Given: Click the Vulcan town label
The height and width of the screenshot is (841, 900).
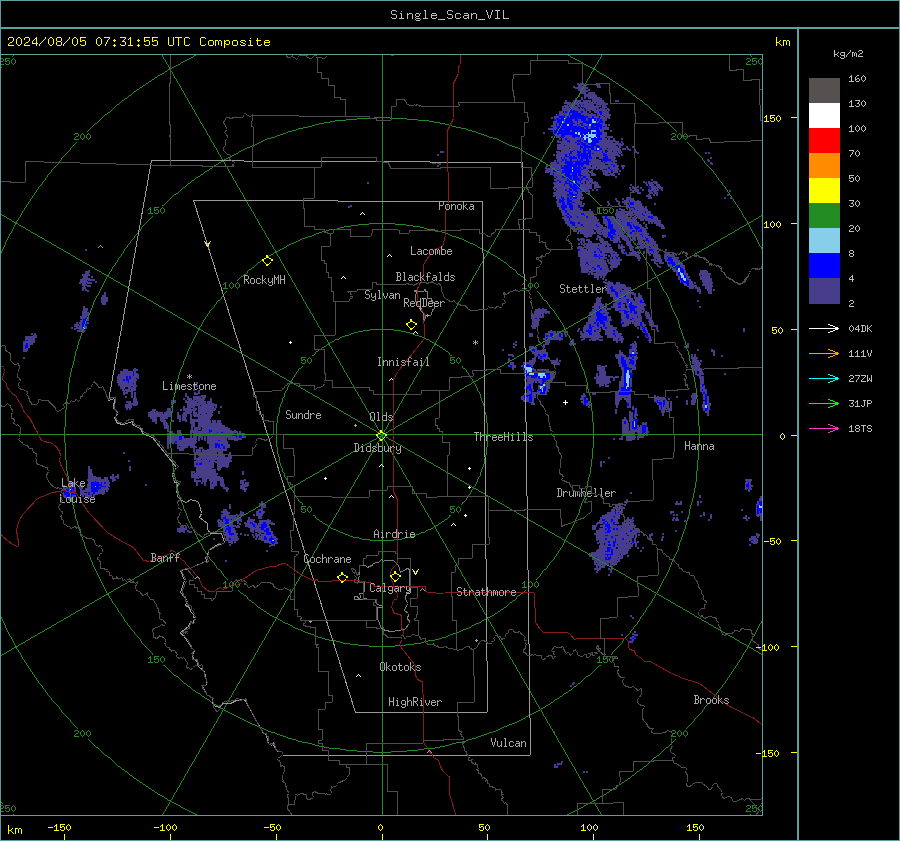Looking at the screenshot, I should click(509, 743).
